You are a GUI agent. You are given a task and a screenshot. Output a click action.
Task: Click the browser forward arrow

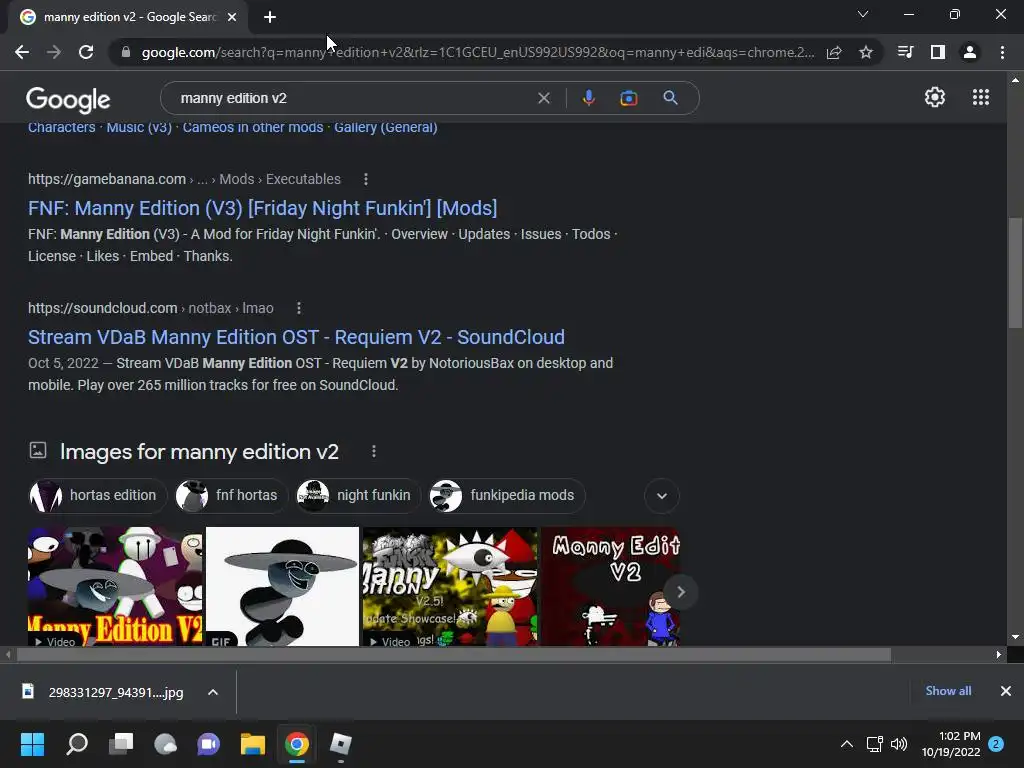pyautogui.click(x=54, y=52)
